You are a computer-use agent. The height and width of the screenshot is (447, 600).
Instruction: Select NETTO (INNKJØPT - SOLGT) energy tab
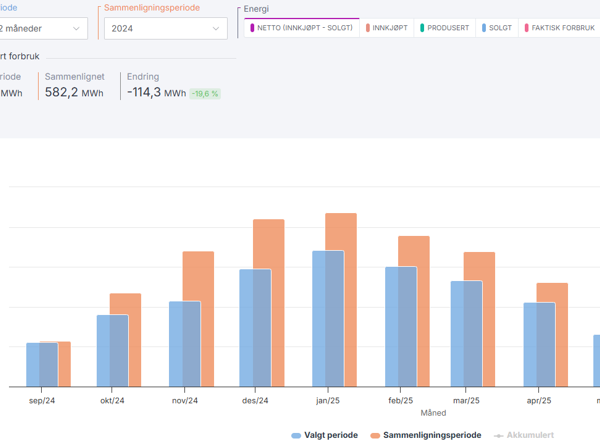[302, 29]
